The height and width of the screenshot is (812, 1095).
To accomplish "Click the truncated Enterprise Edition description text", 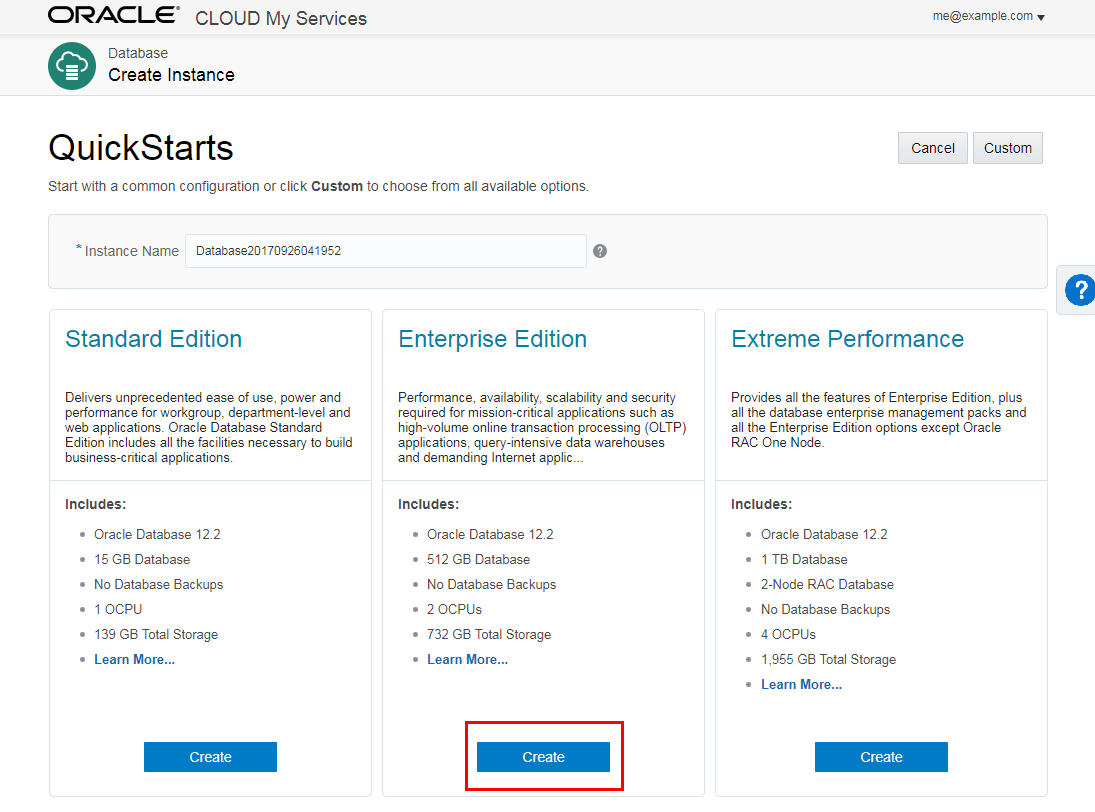I will pos(536,428).
